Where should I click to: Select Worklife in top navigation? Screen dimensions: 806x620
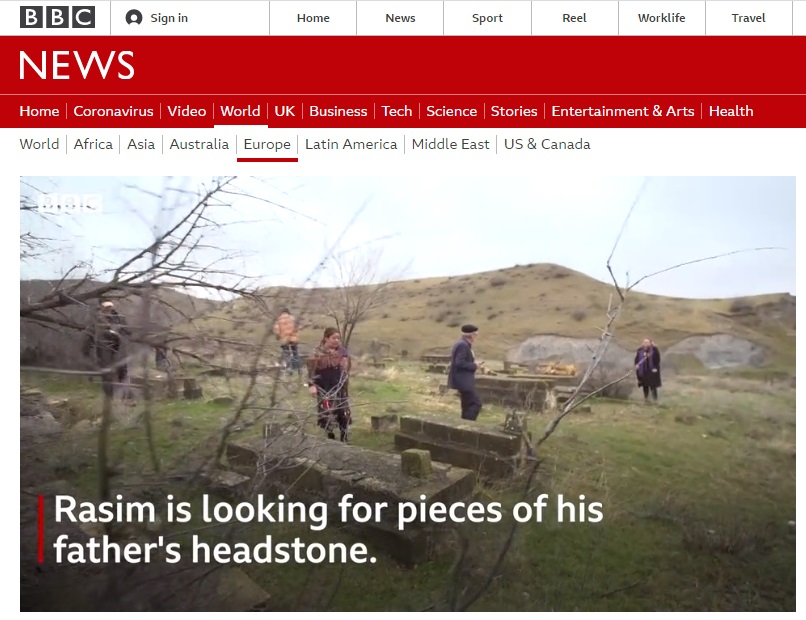[662, 18]
